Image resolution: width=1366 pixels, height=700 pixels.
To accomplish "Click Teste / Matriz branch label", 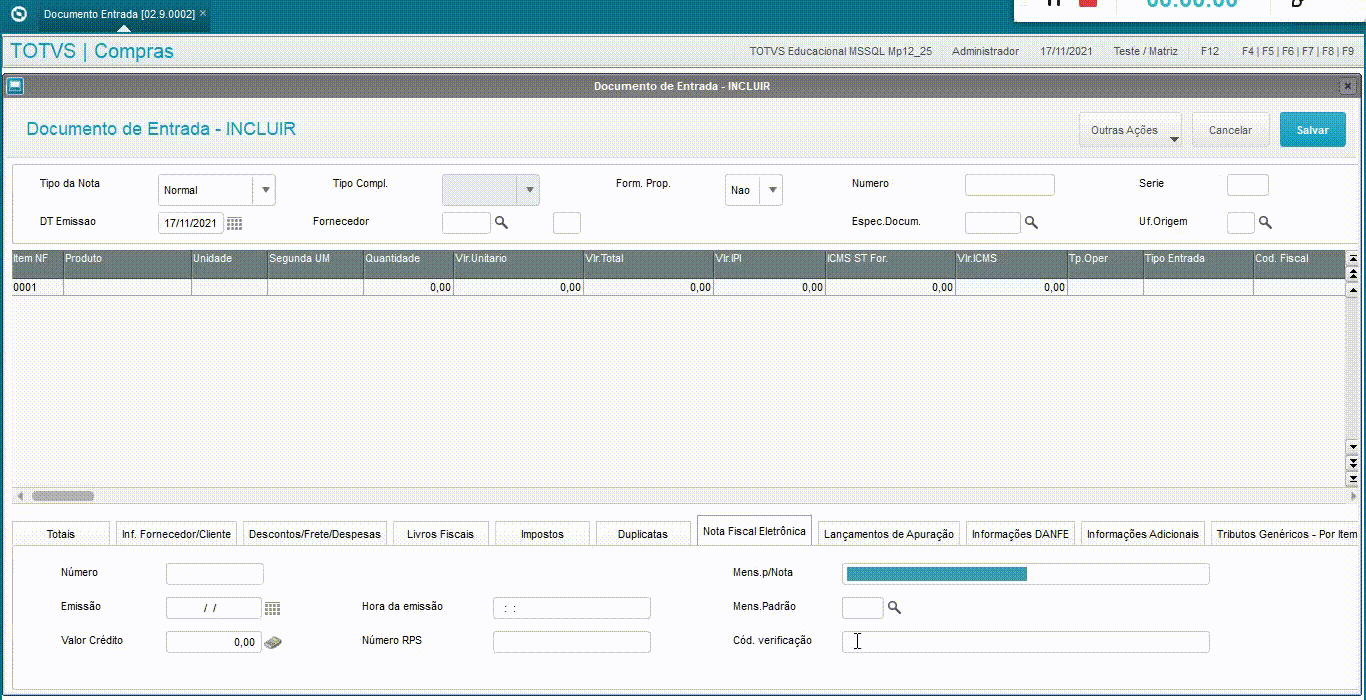I will [1146, 51].
